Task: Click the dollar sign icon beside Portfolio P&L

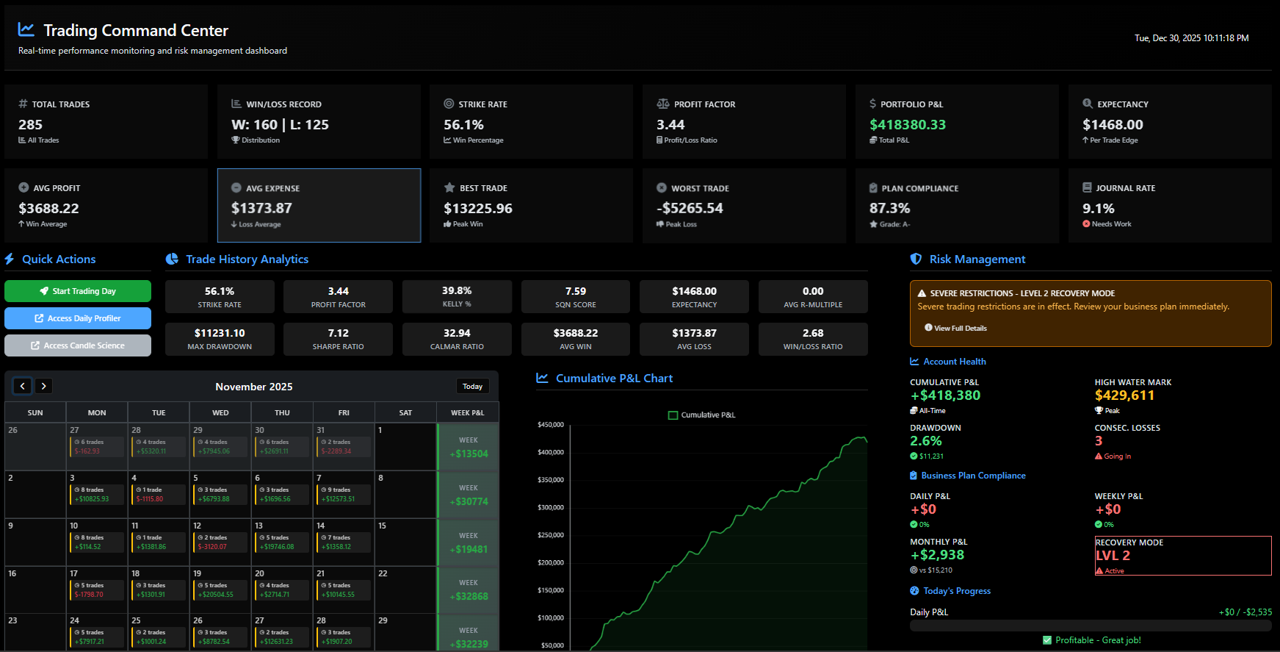Action: coord(873,104)
